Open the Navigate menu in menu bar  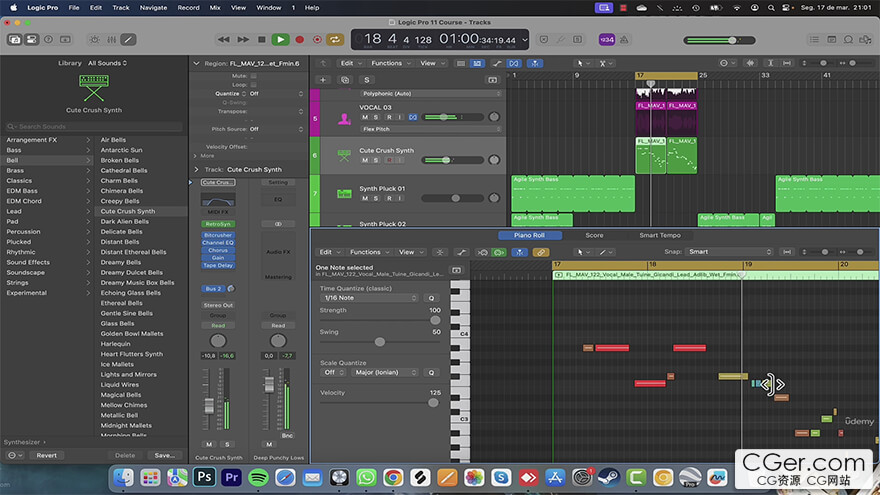pos(153,8)
